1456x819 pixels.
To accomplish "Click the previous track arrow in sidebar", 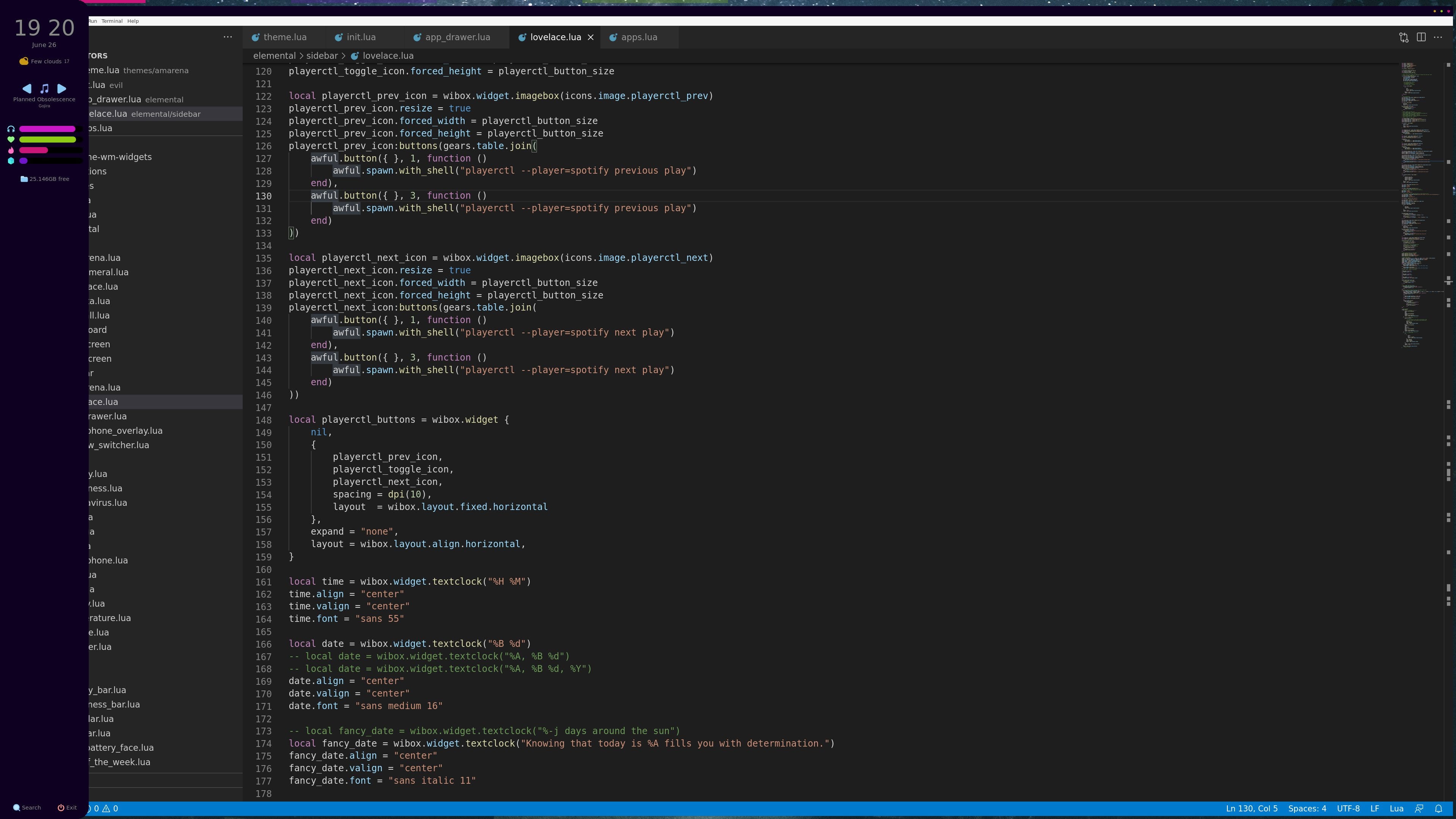I will (27, 89).
